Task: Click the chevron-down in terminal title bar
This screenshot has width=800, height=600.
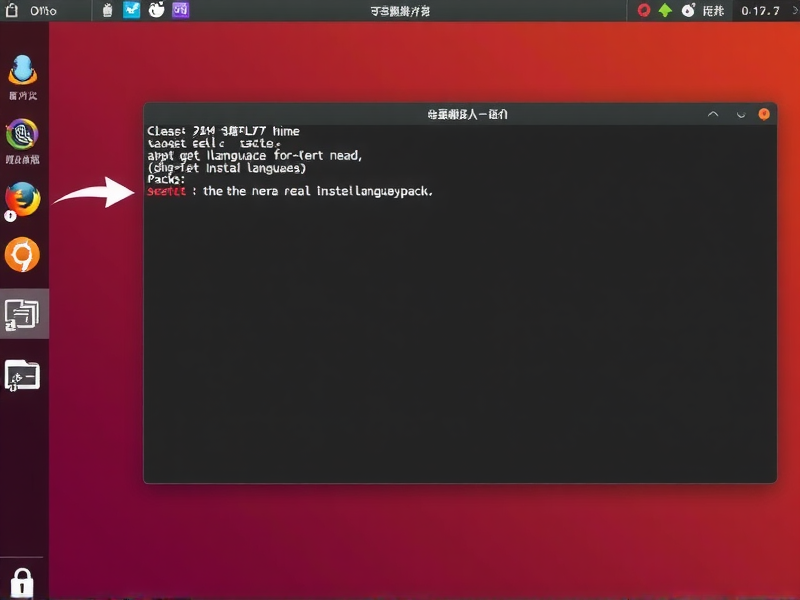Action: click(740, 114)
